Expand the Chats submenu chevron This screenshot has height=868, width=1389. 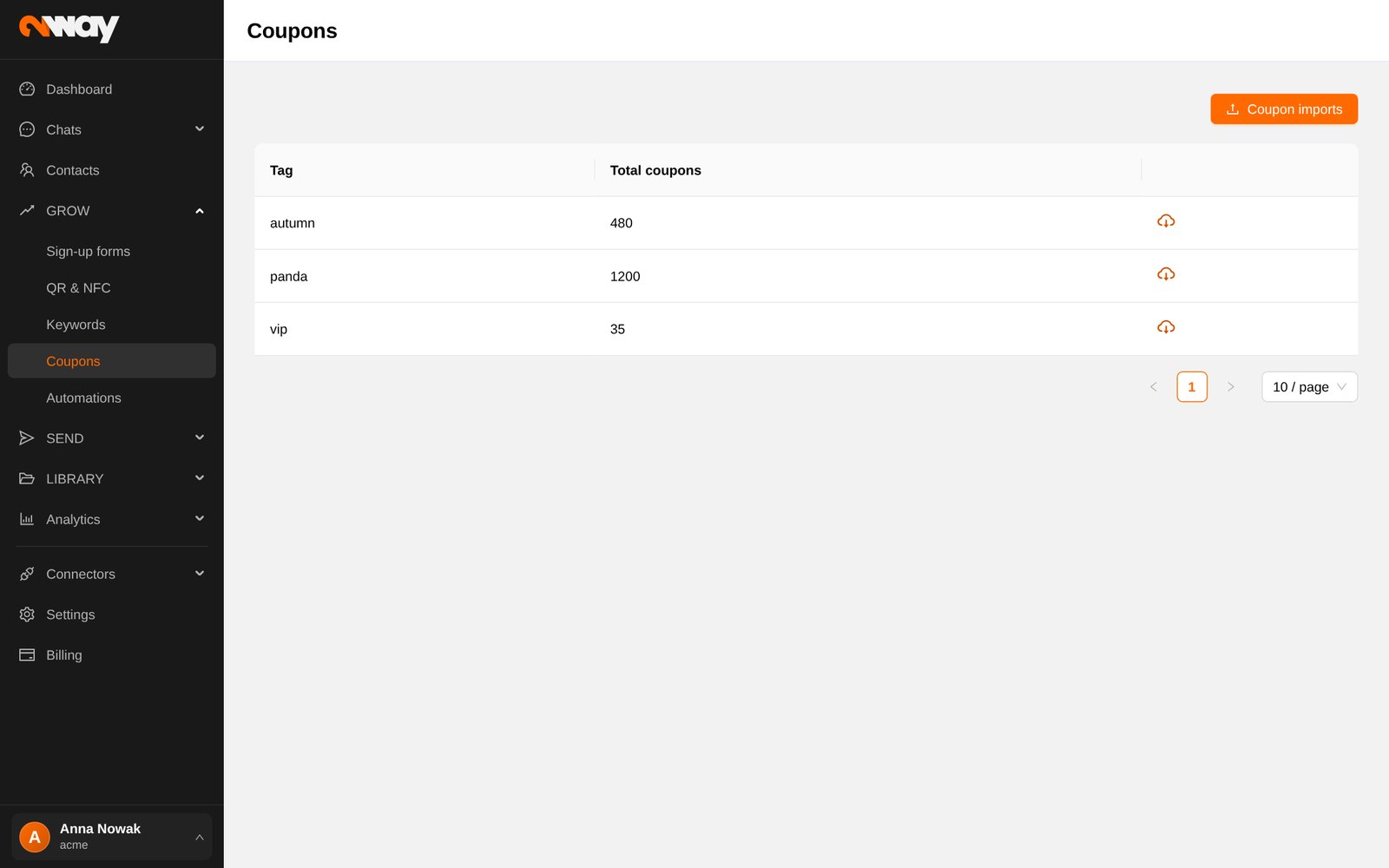200,129
